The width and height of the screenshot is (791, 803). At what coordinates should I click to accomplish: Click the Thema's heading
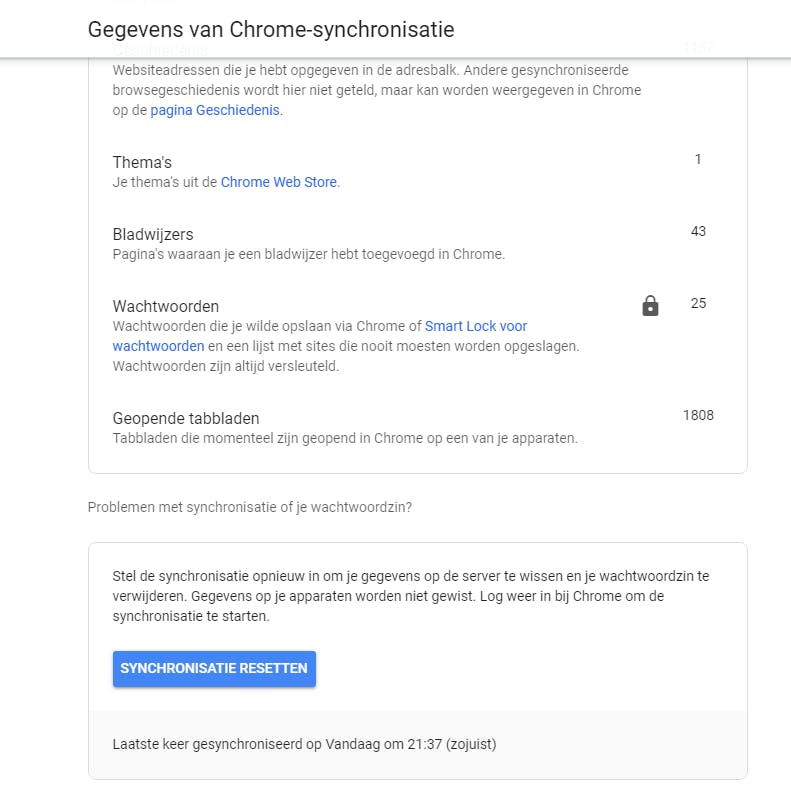click(x=143, y=162)
